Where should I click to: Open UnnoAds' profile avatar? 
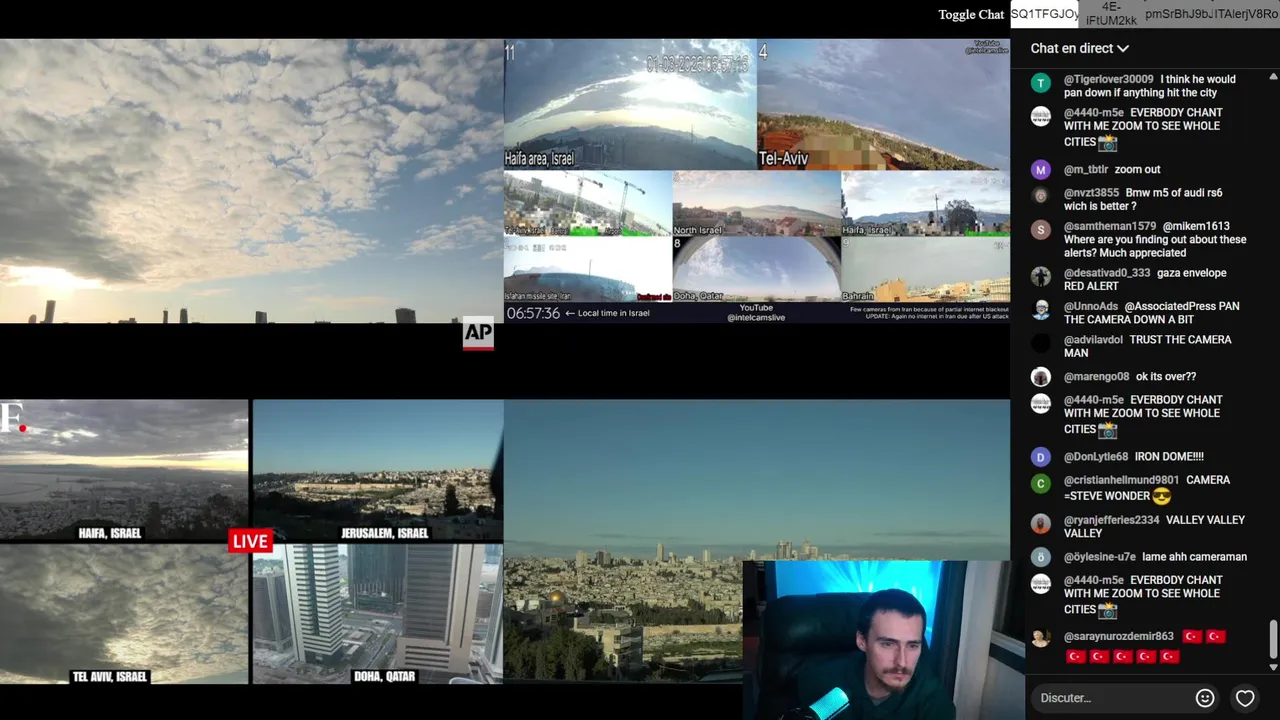pos(1041,310)
